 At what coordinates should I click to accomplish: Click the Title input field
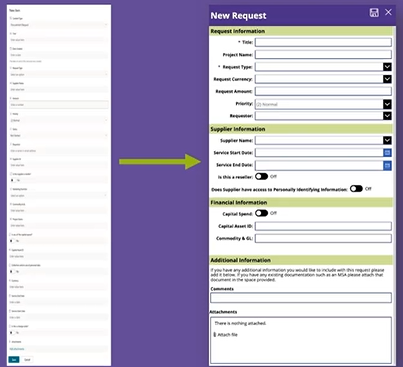click(x=323, y=42)
